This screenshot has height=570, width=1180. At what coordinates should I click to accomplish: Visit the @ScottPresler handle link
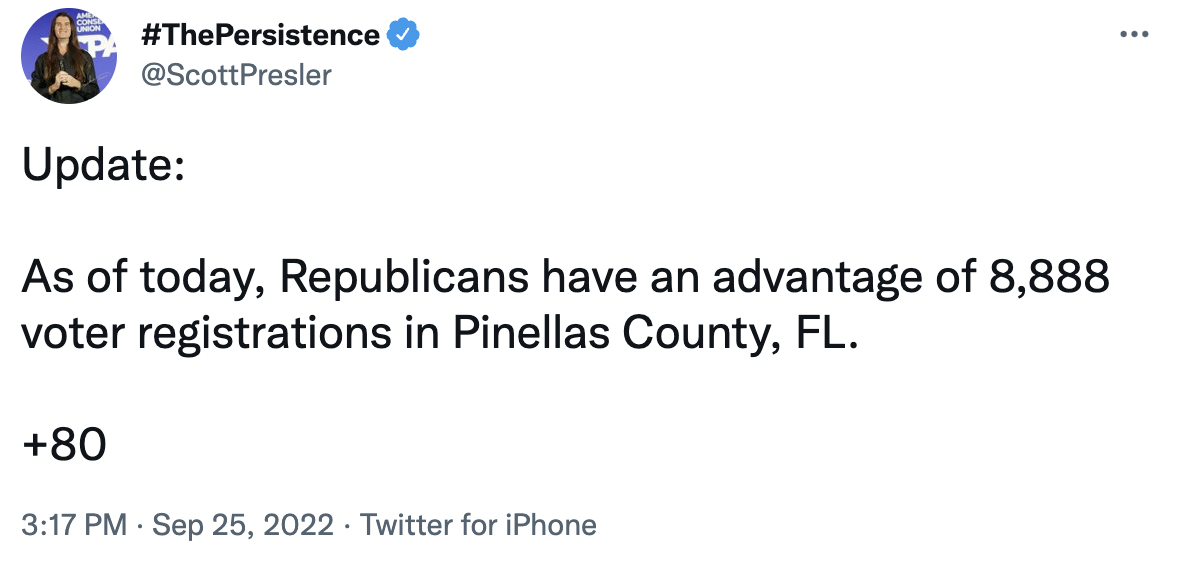coord(236,75)
